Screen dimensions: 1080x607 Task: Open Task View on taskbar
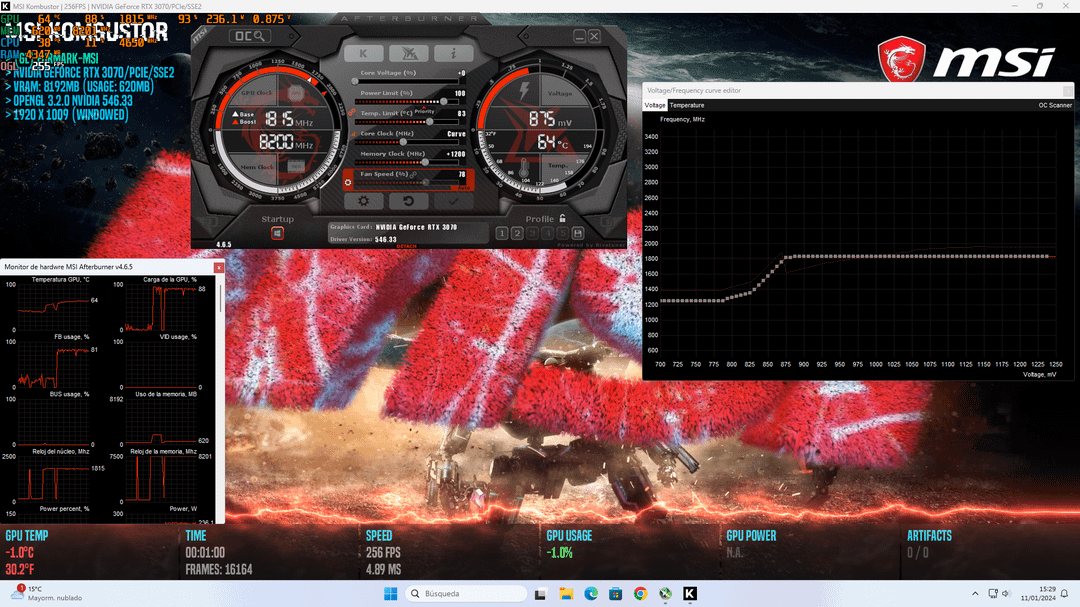pyautogui.click(x=541, y=593)
